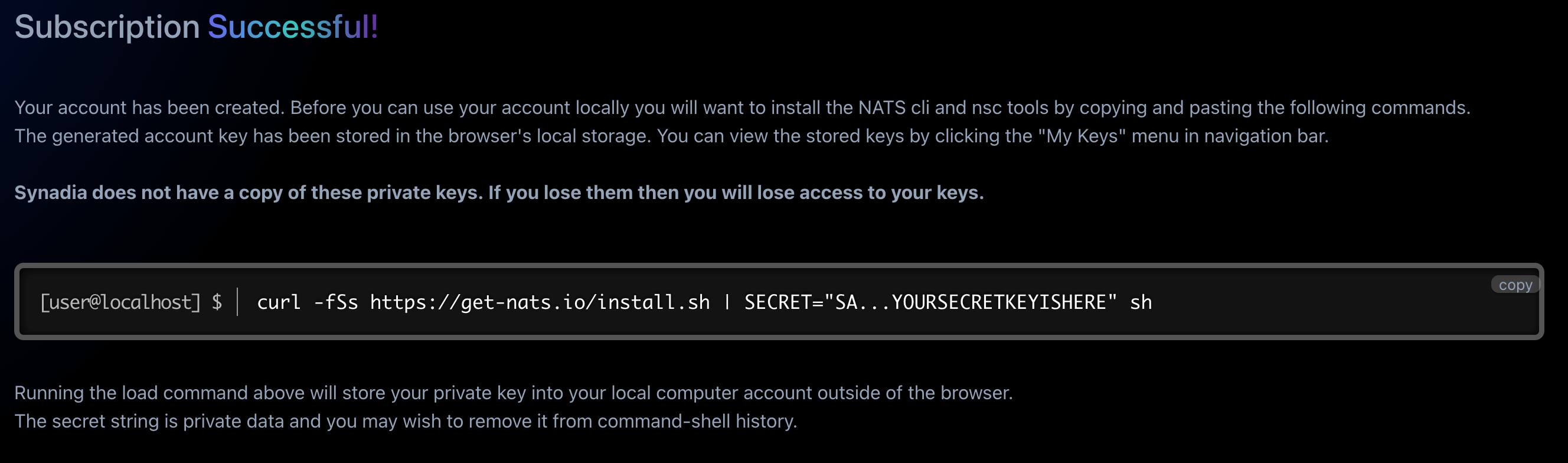Click the get-nats.io install.sh URL in the command
Image resolution: width=1568 pixels, height=463 pixels.
[x=540, y=302]
